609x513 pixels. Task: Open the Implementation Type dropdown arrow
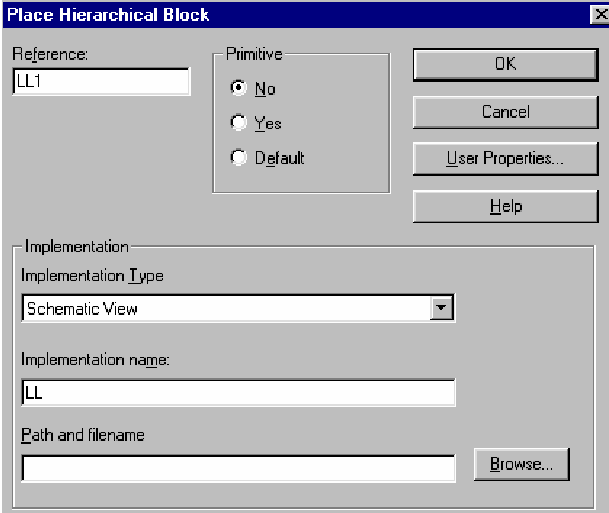click(441, 308)
